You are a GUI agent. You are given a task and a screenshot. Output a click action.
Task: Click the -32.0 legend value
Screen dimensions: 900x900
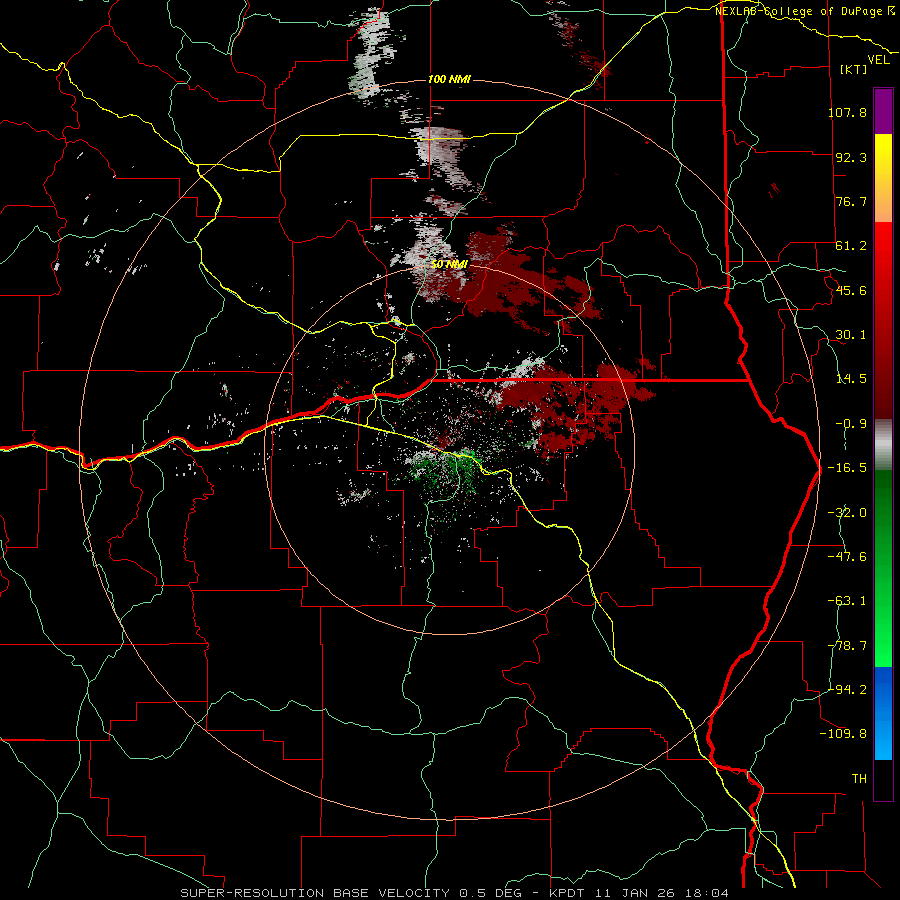[x=847, y=513]
